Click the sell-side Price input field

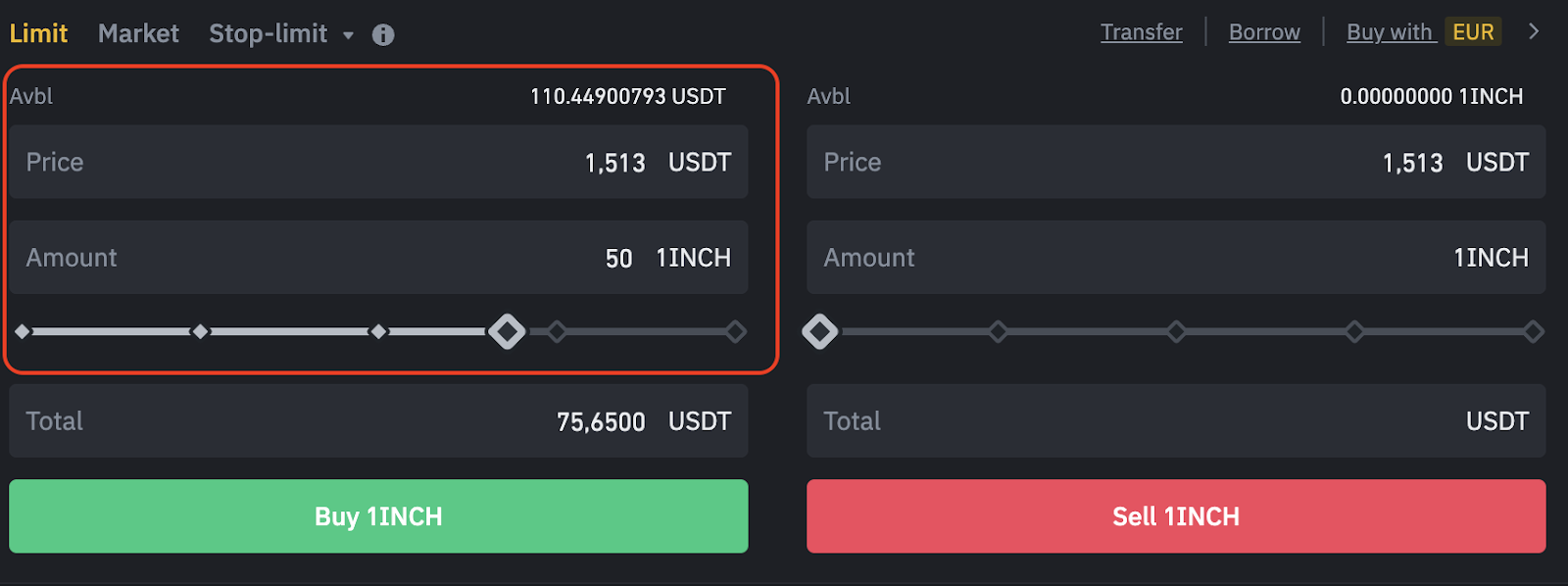(x=1175, y=162)
